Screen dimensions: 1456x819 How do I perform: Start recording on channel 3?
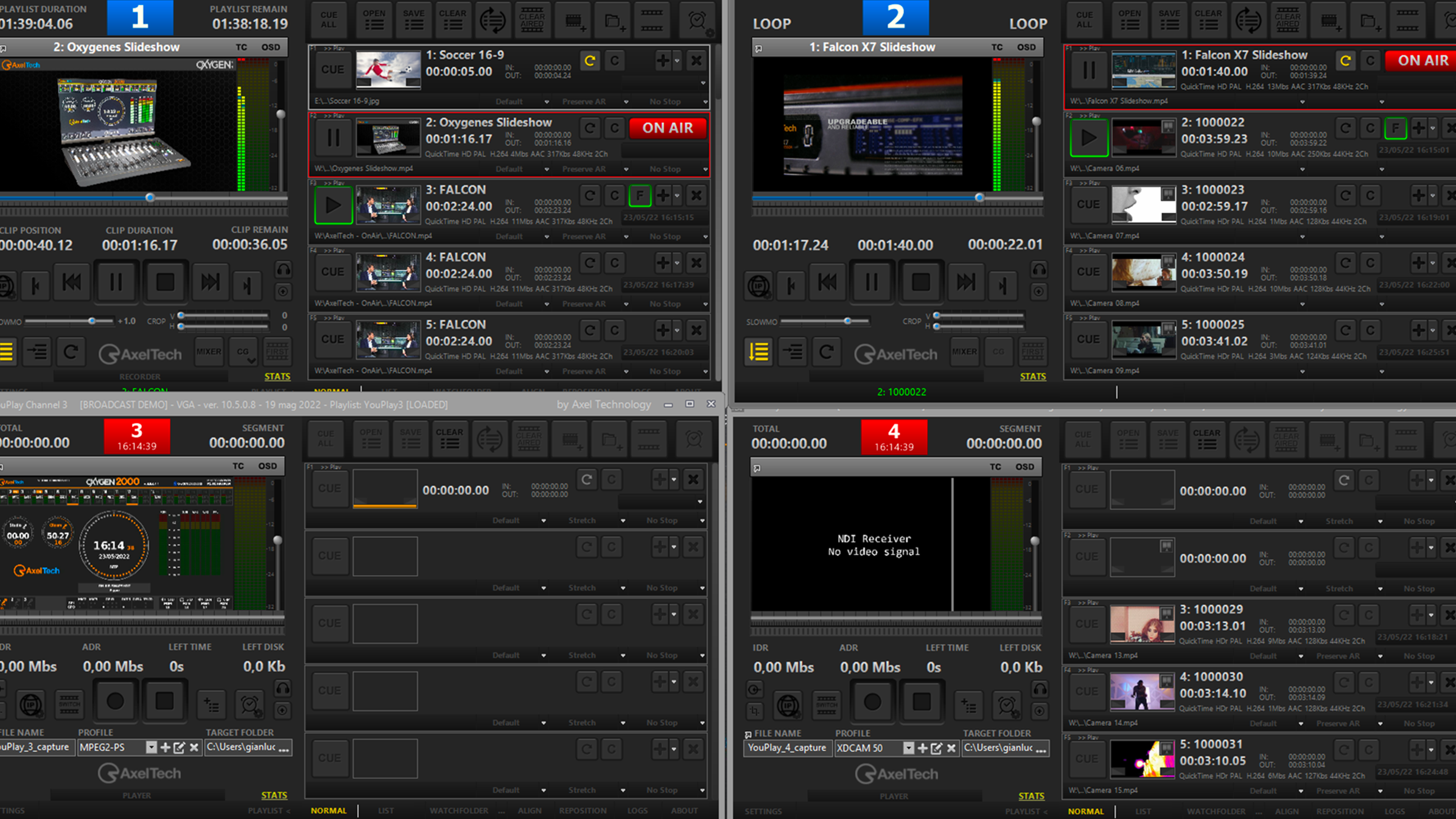[x=115, y=702]
